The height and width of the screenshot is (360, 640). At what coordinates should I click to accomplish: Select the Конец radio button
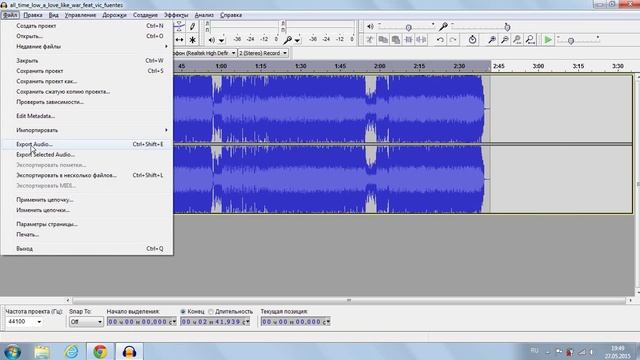point(183,311)
